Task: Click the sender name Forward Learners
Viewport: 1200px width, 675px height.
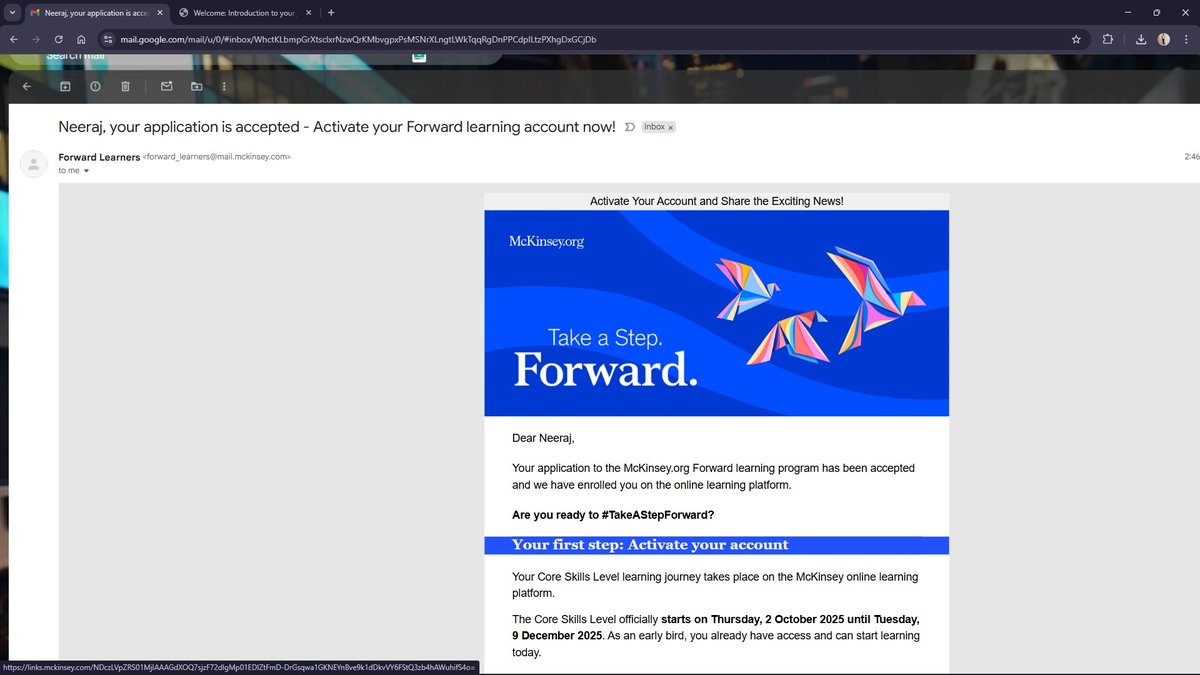Action: point(99,157)
